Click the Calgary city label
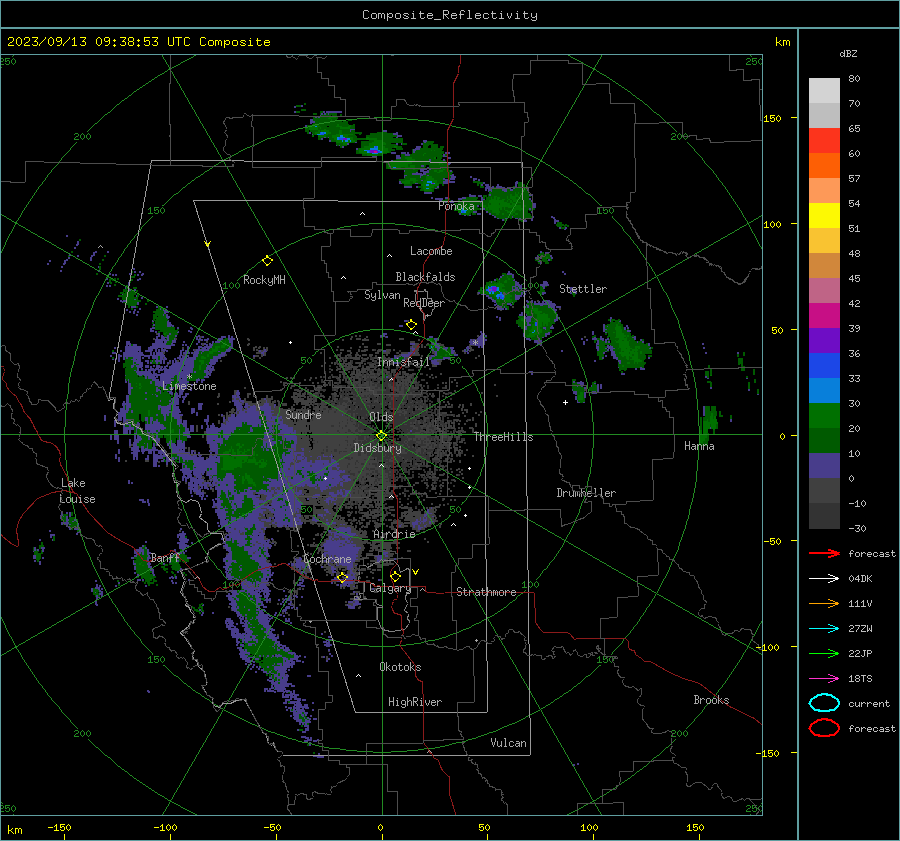This screenshot has height=841, width=900. [390, 588]
